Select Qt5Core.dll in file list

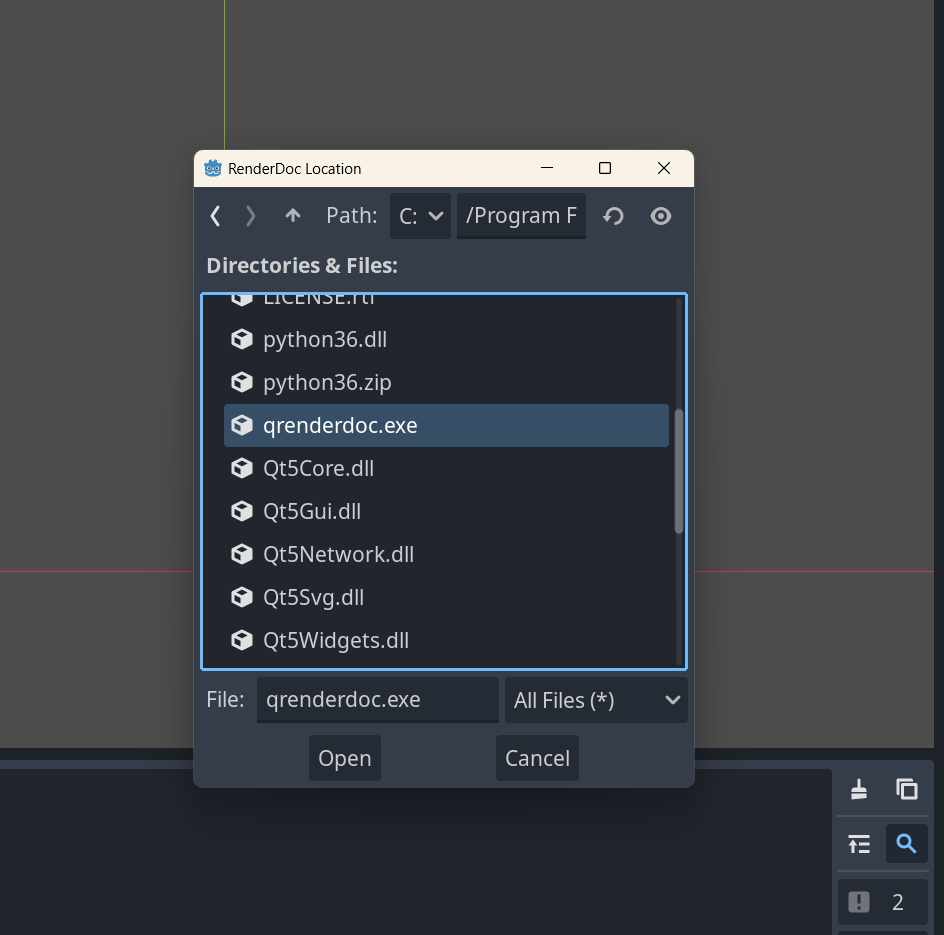tap(446, 468)
